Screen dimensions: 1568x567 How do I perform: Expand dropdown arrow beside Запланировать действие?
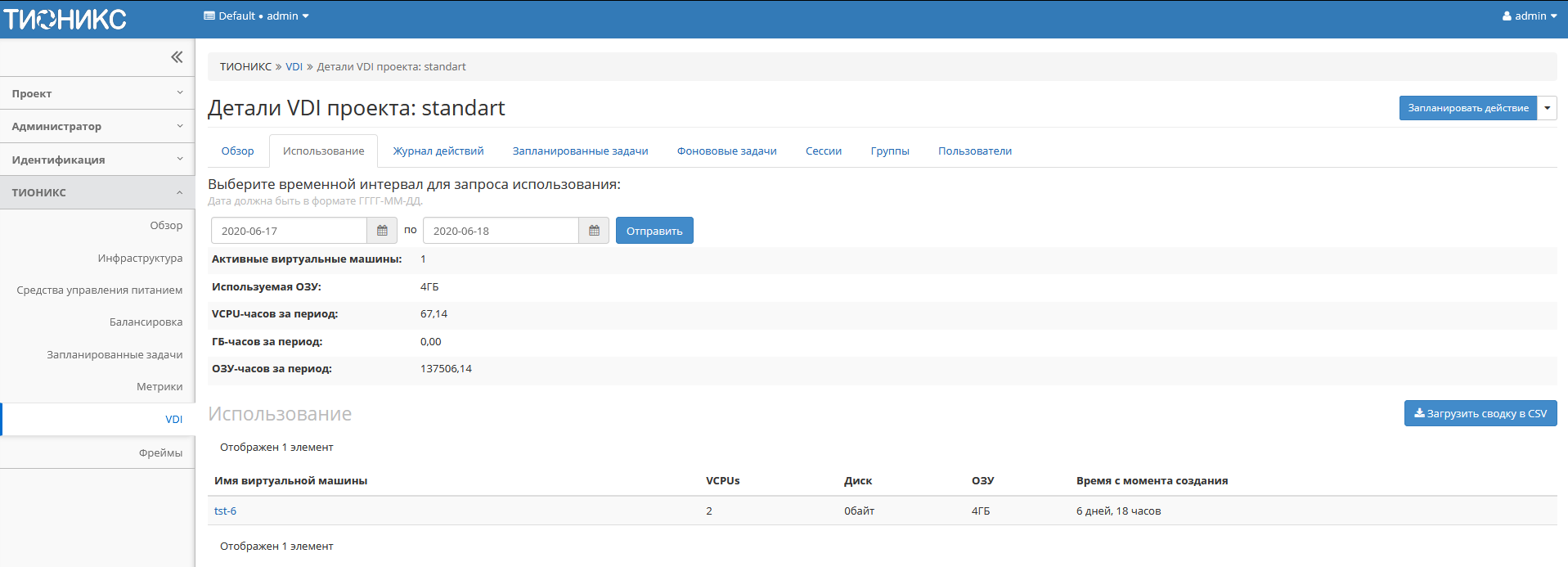(x=1547, y=108)
